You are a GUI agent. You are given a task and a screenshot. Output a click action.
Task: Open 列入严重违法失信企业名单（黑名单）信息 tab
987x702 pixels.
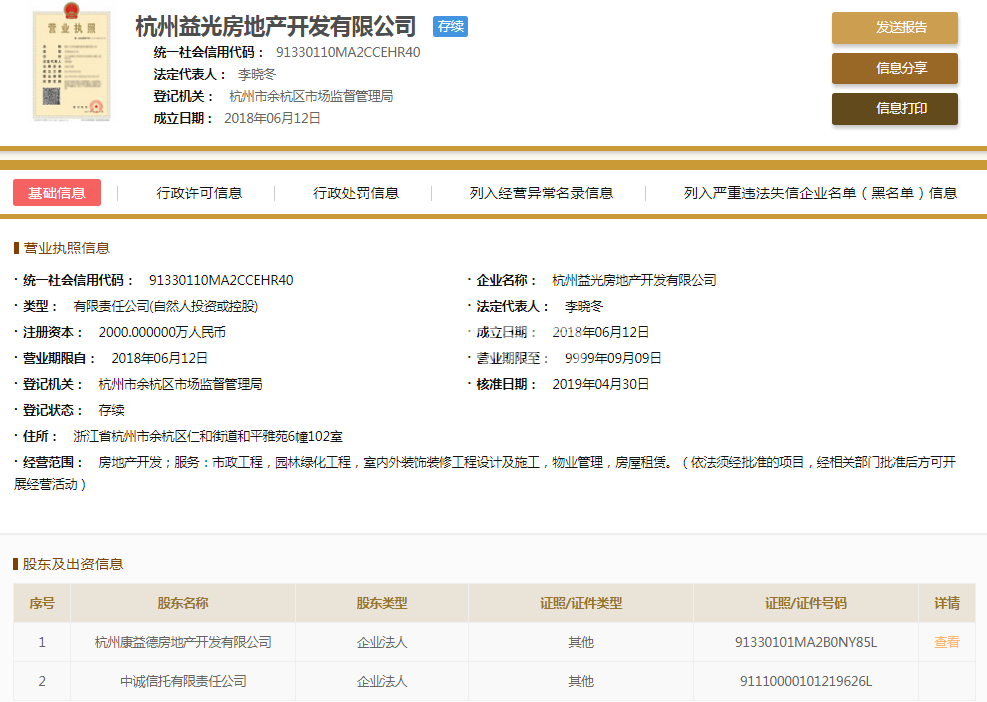[820, 193]
